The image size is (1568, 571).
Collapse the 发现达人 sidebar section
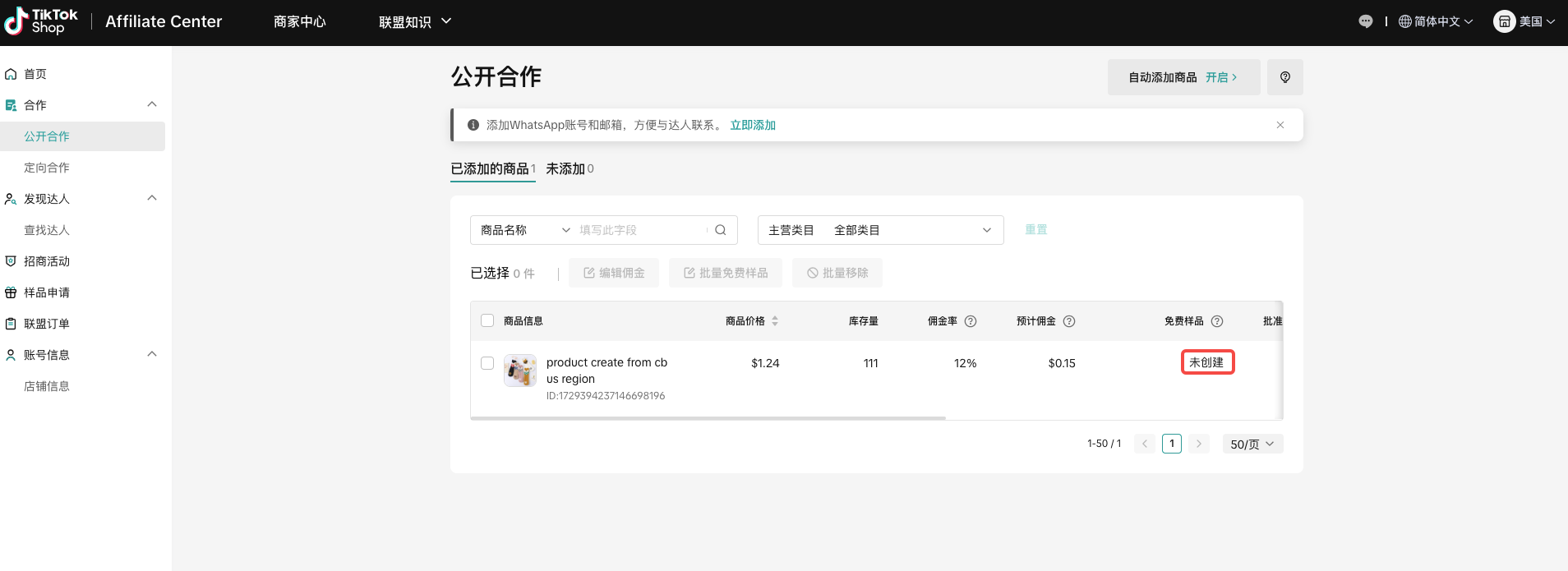click(x=152, y=199)
